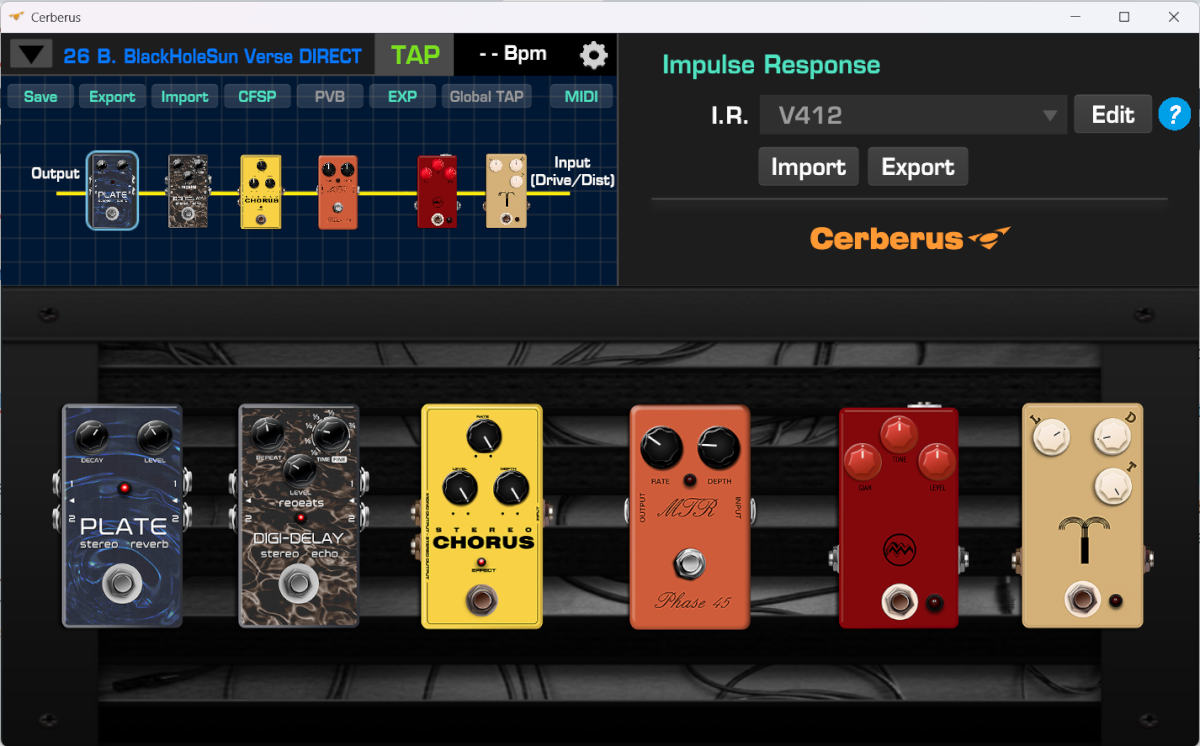Toggle the Digi-Delay footswitch

pos(298,585)
